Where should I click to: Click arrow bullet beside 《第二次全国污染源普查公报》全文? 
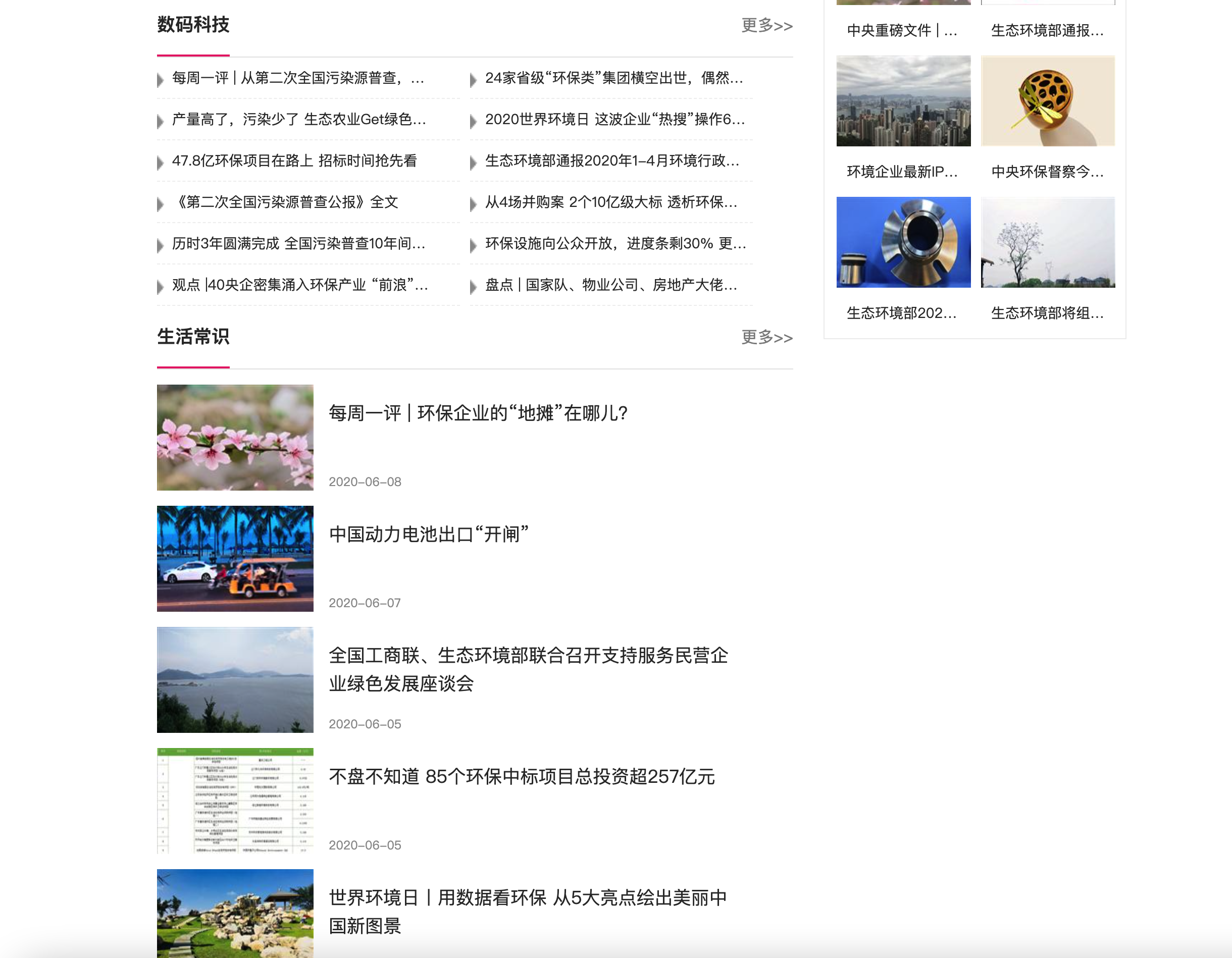pyautogui.click(x=160, y=203)
